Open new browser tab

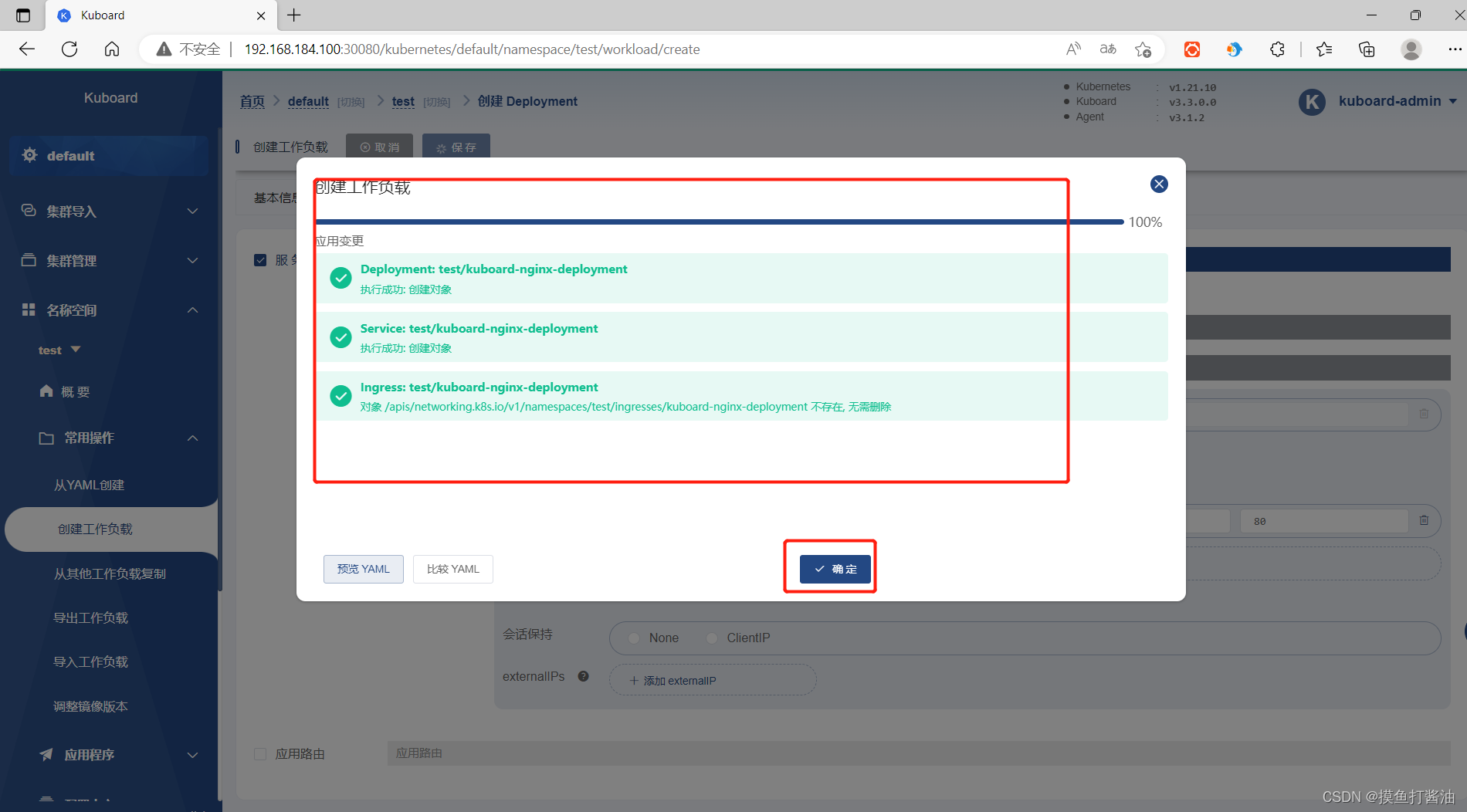click(294, 15)
